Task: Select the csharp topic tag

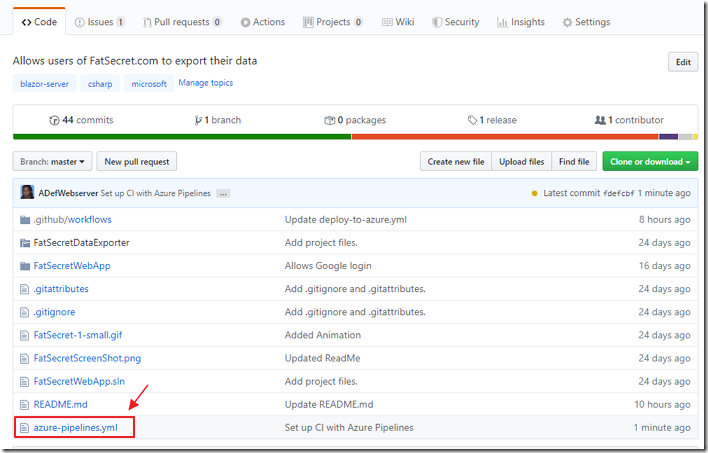Action: [x=100, y=84]
